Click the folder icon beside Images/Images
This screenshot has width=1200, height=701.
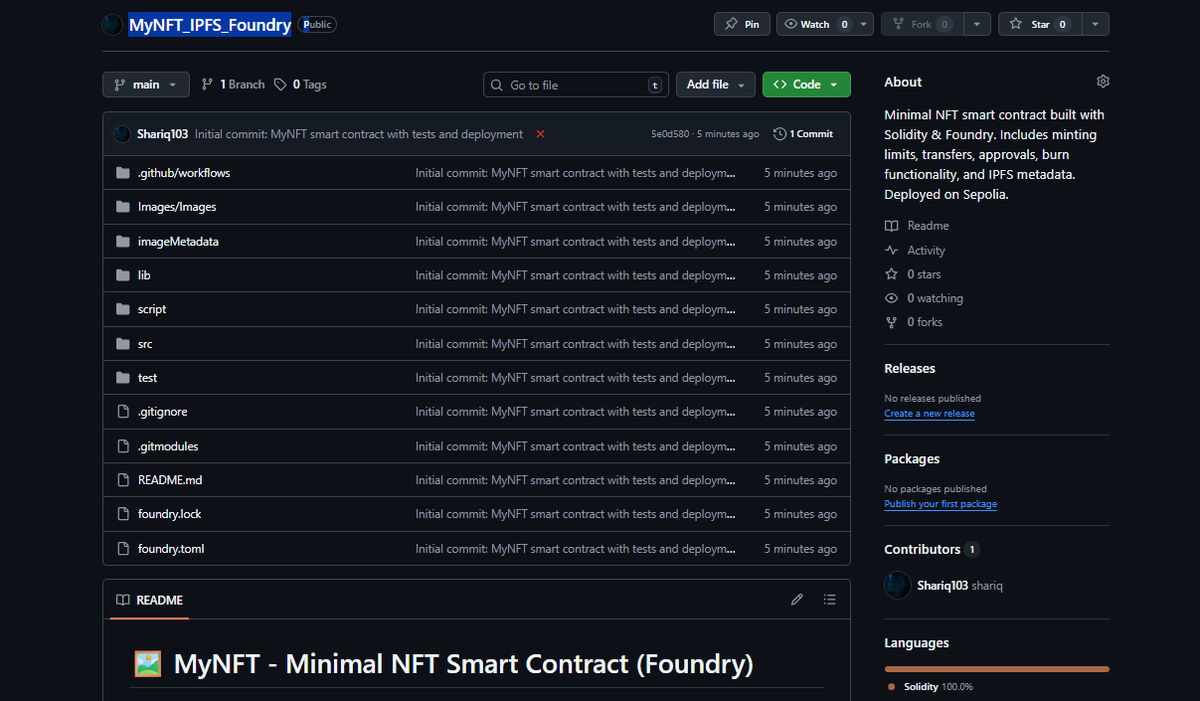(123, 207)
